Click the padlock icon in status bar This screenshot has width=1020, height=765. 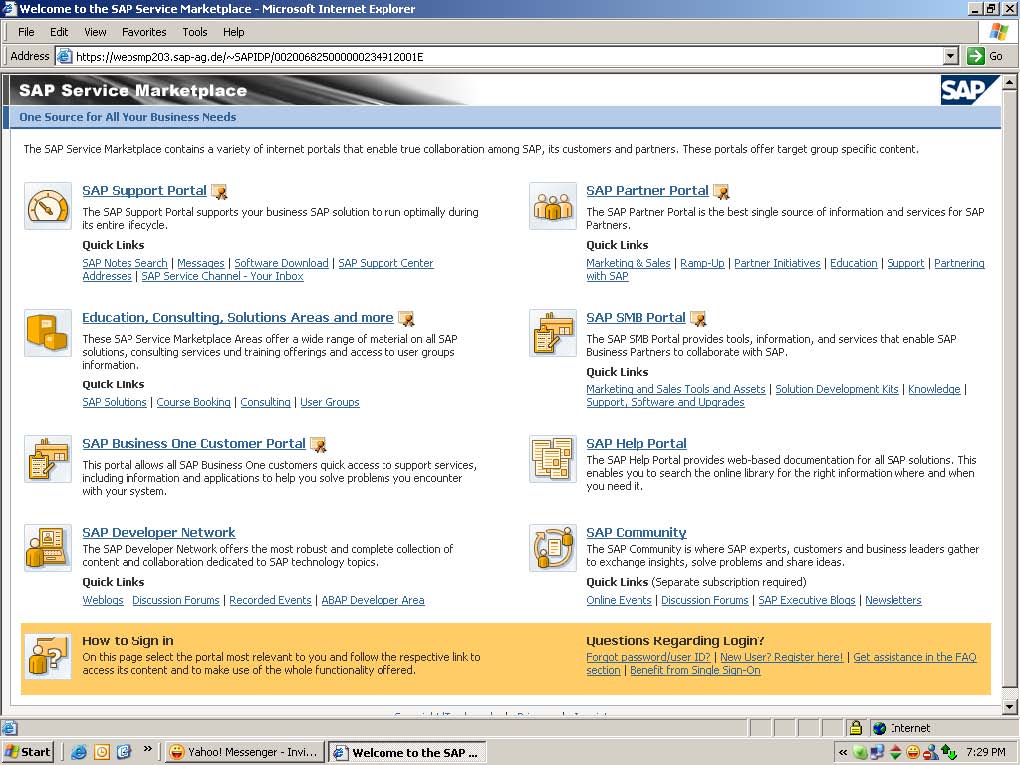pos(855,727)
